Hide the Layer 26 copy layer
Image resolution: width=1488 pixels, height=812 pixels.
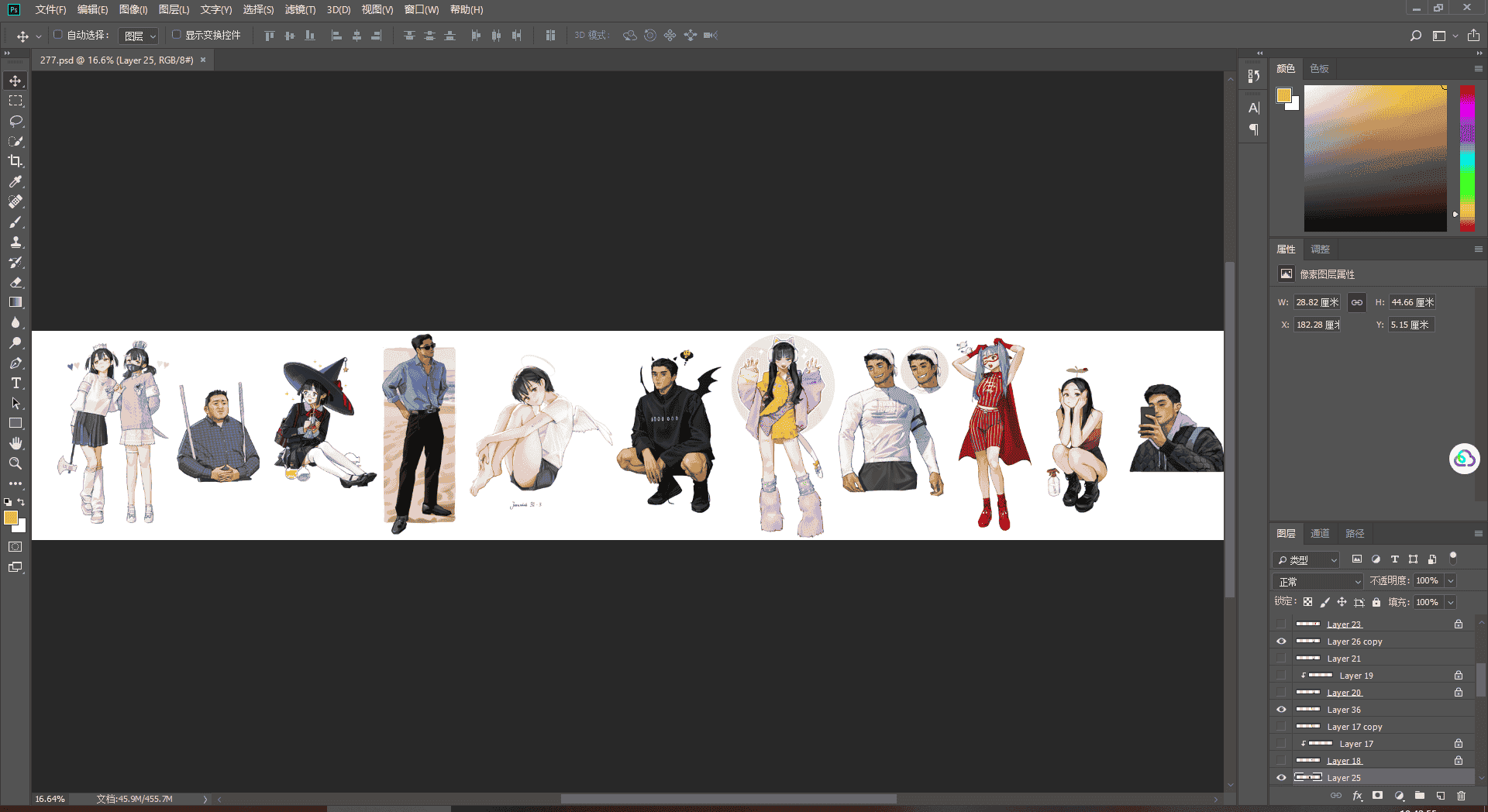[x=1281, y=642]
